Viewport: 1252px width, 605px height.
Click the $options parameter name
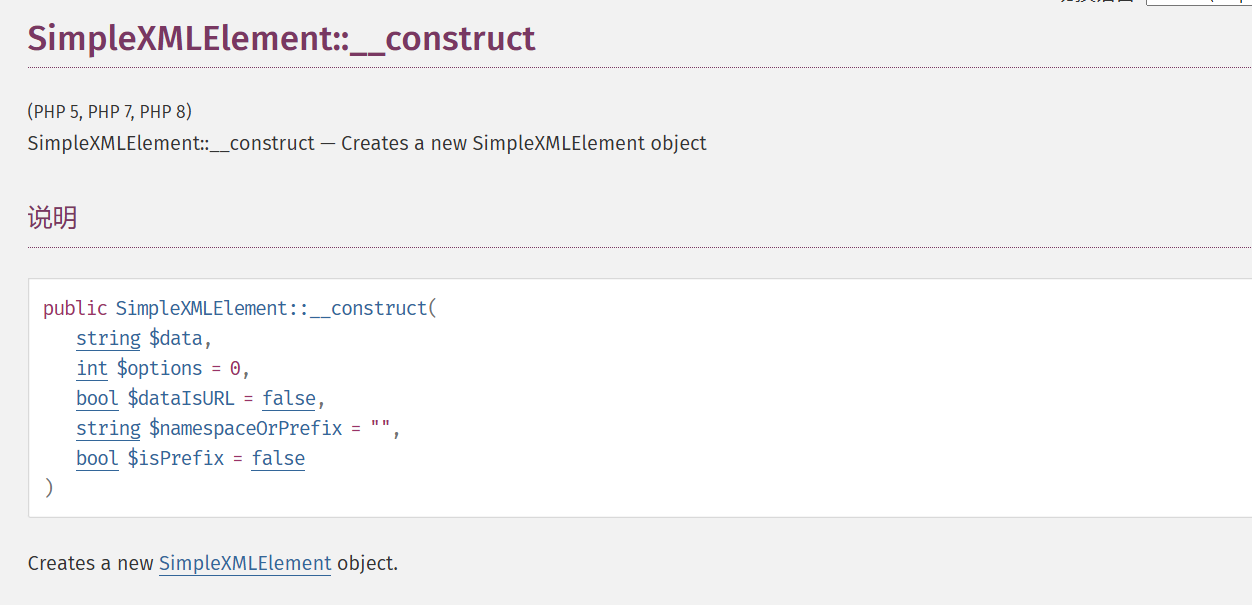point(160,368)
